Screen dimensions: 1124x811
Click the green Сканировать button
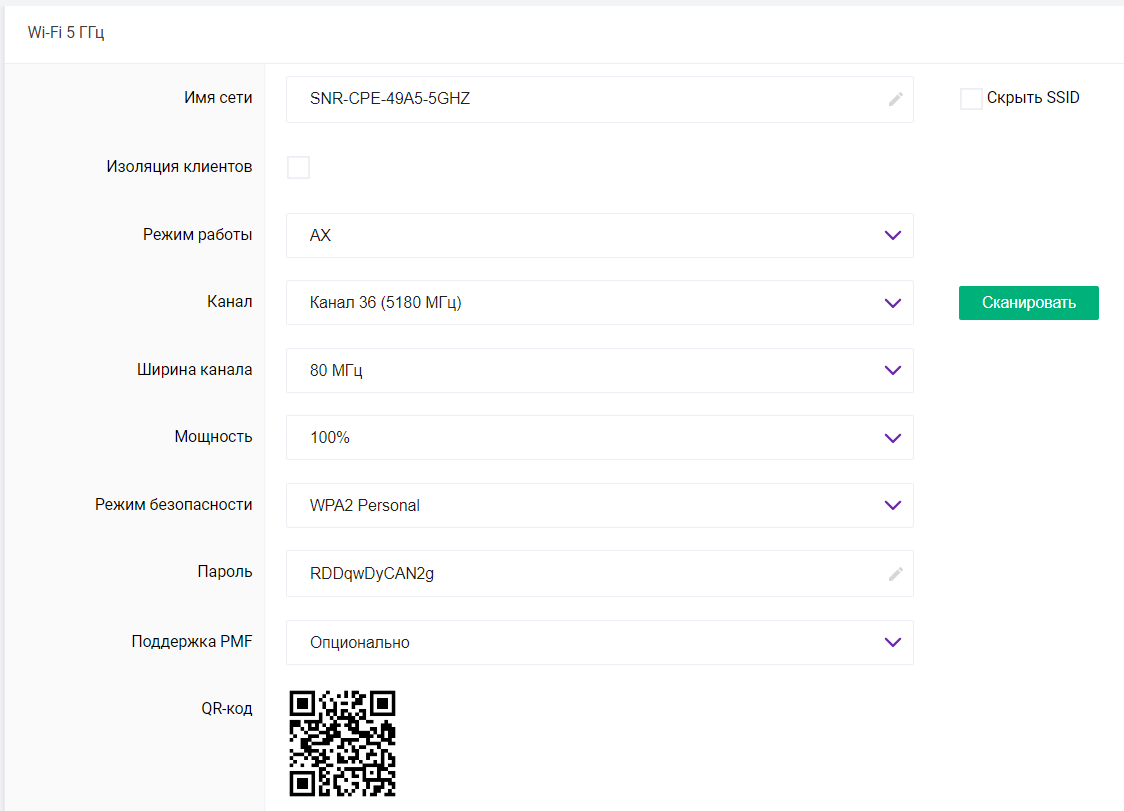point(1029,303)
